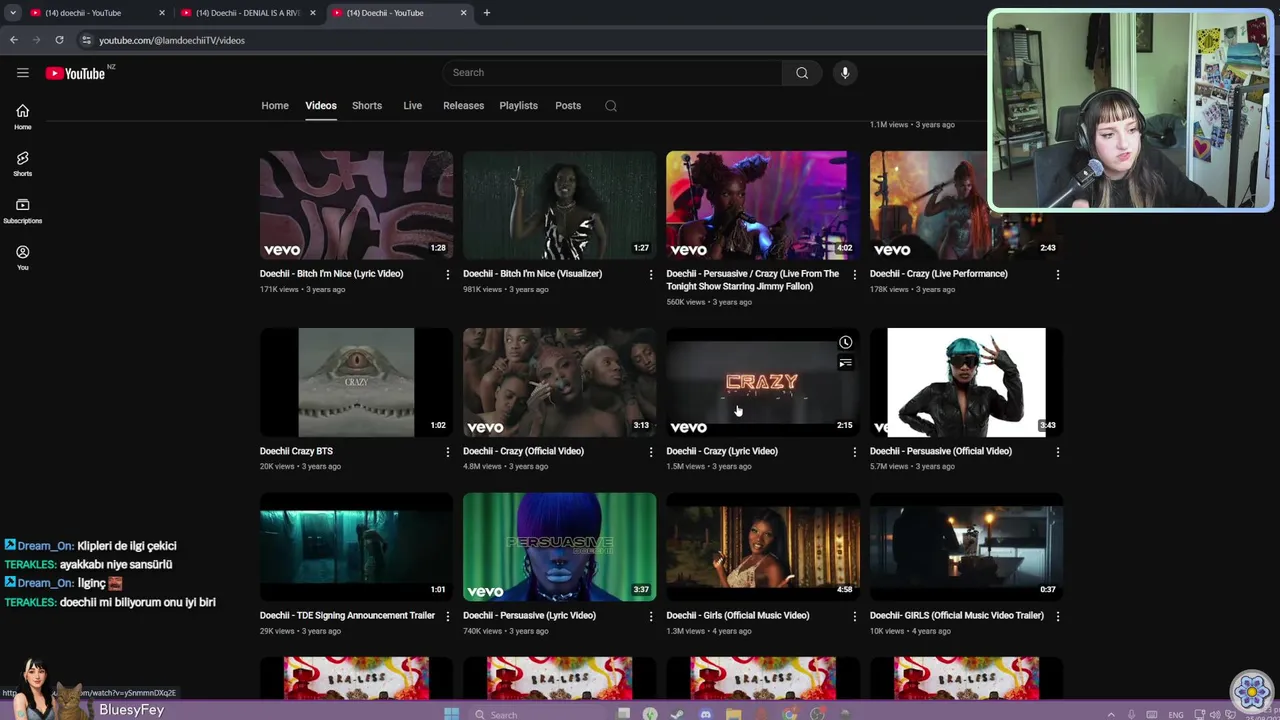Open the Posts channel tab
Viewport: 1280px width, 720px height.
[568, 106]
